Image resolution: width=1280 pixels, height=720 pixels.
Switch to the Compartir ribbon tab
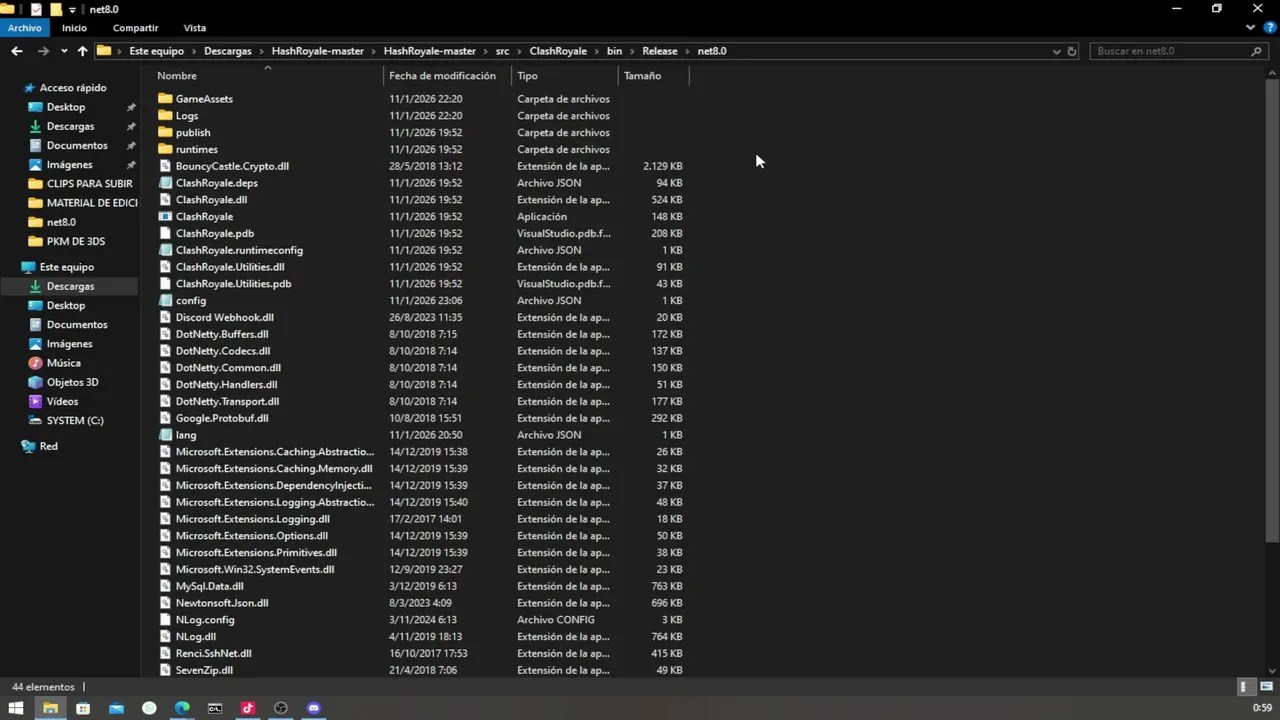click(135, 28)
